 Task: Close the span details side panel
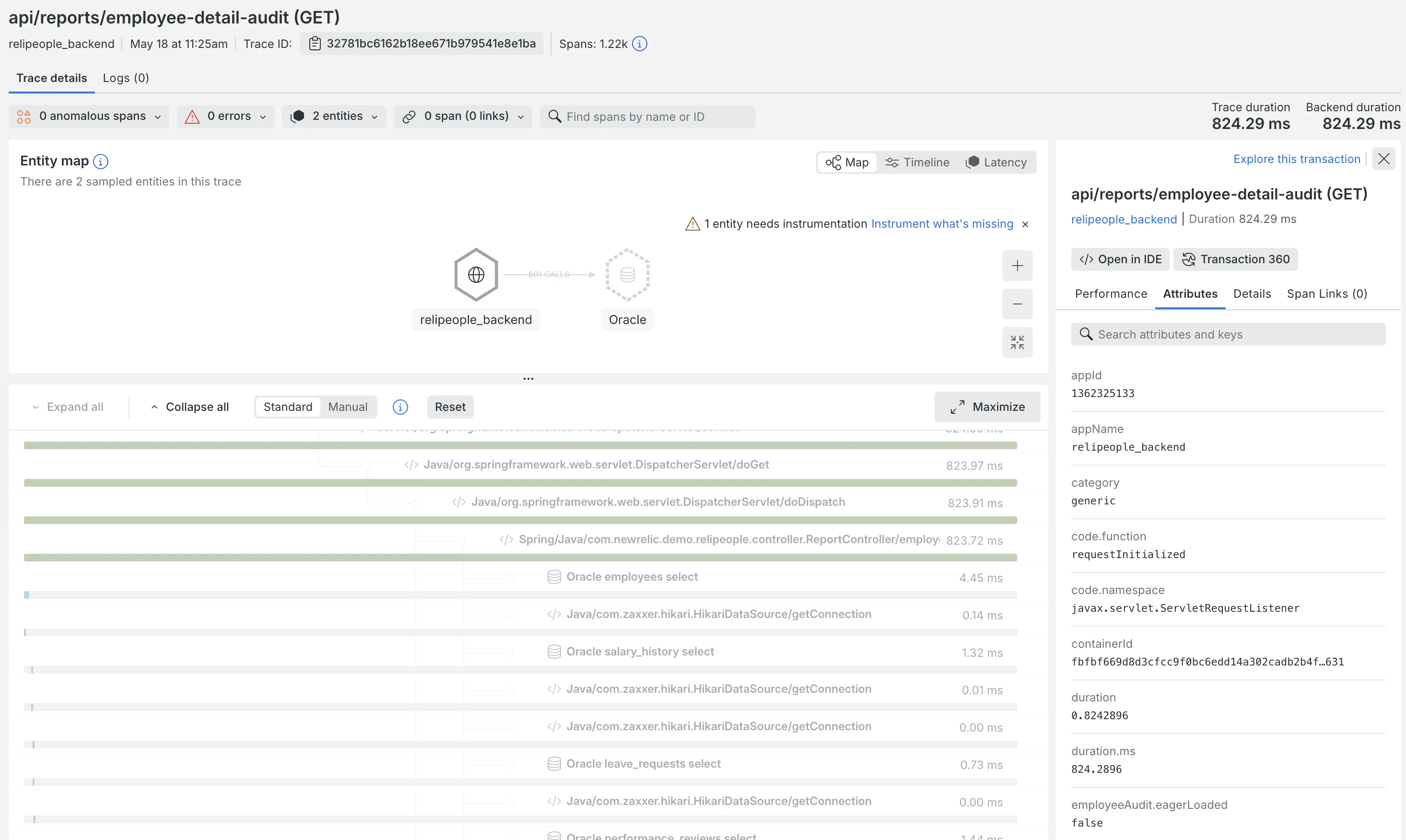point(1384,159)
